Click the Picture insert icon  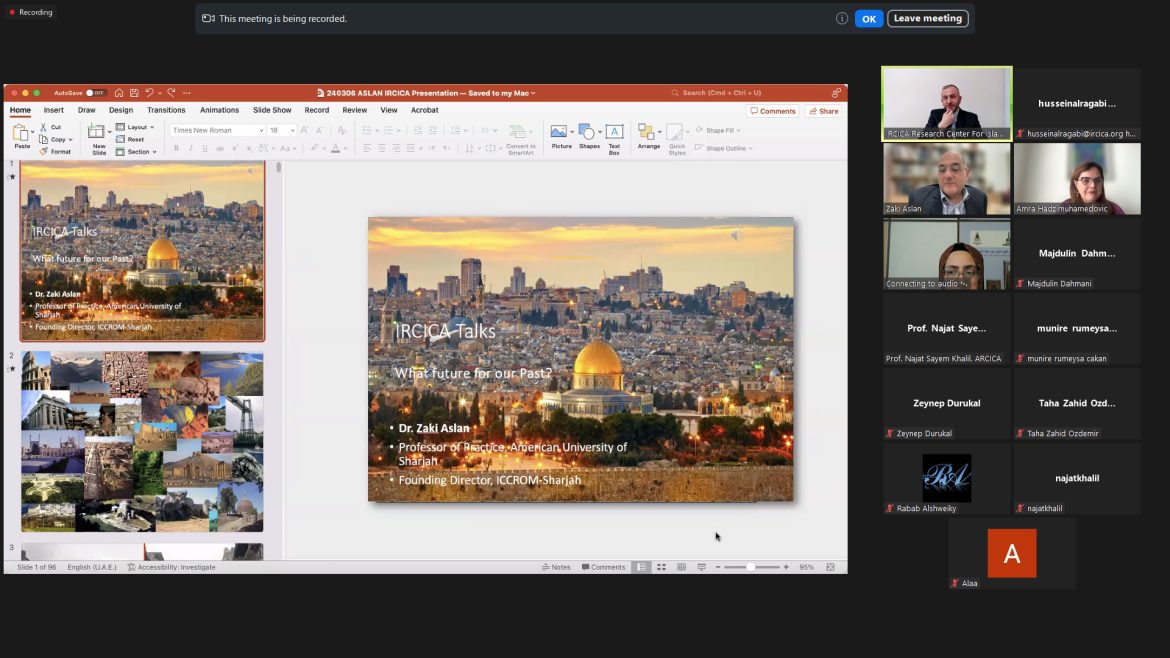[x=559, y=132]
